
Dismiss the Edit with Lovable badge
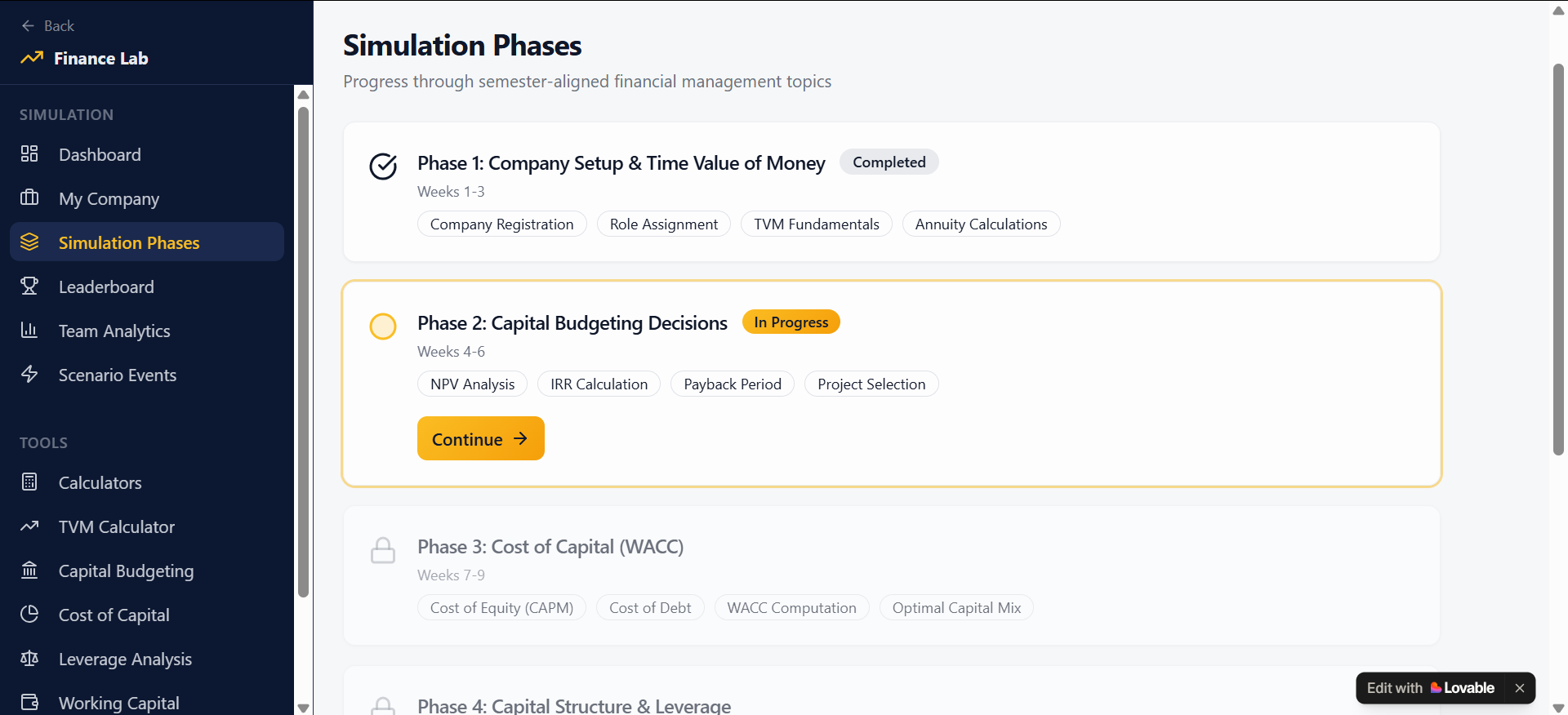(x=1519, y=688)
